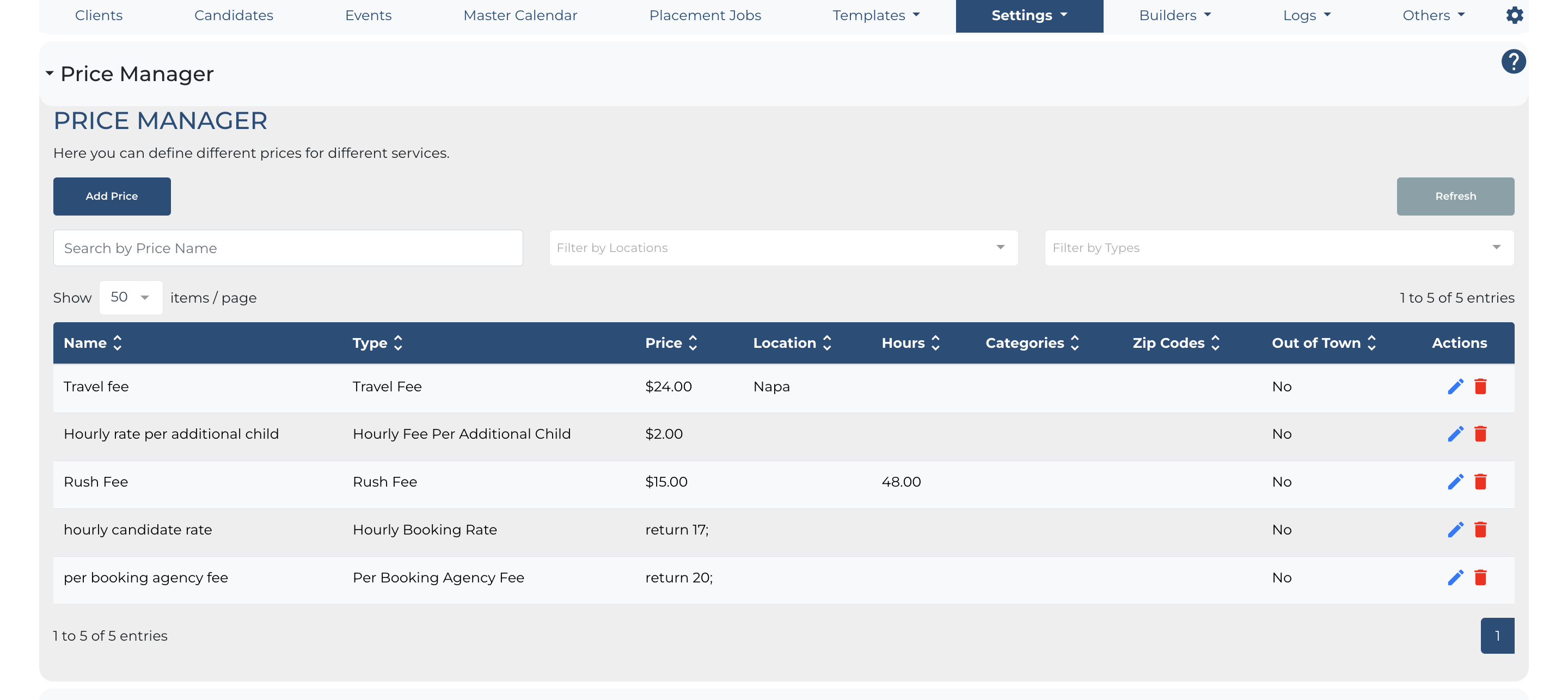Open the Filter by Types dropdown
The image size is (1568, 700).
pyautogui.click(x=1279, y=248)
